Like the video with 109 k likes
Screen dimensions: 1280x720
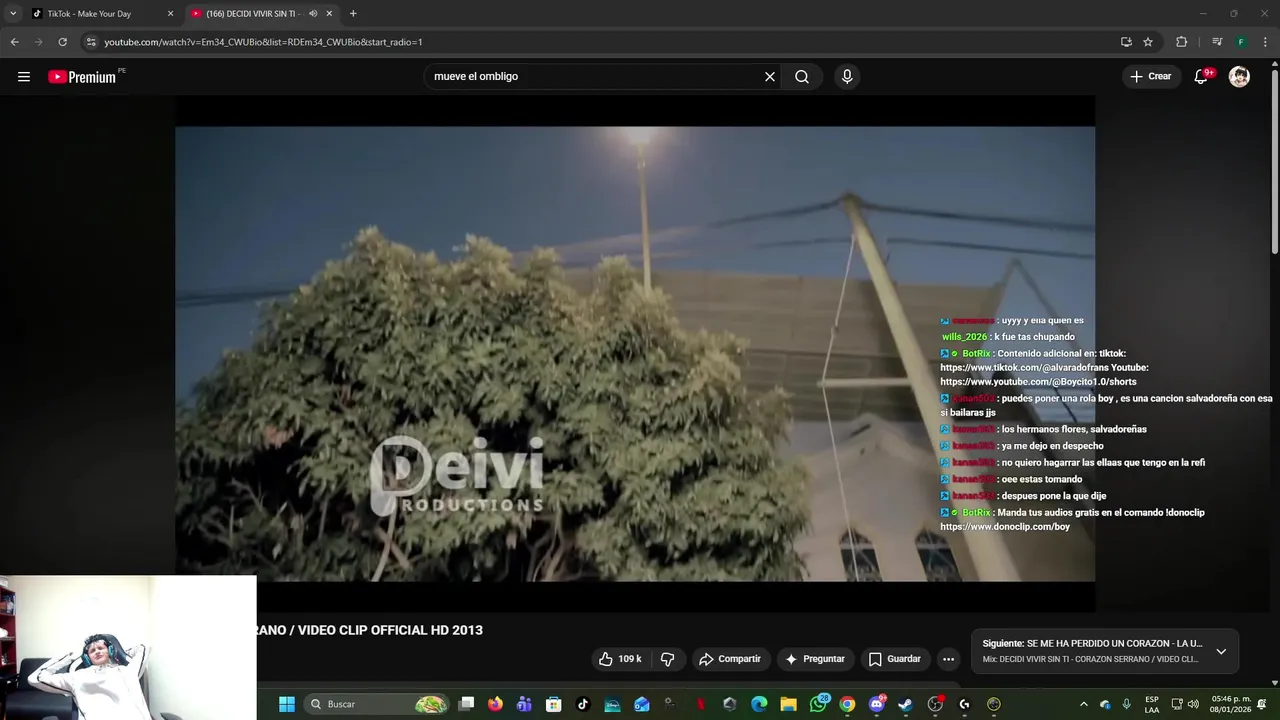pyautogui.click(x=620, y=659)
